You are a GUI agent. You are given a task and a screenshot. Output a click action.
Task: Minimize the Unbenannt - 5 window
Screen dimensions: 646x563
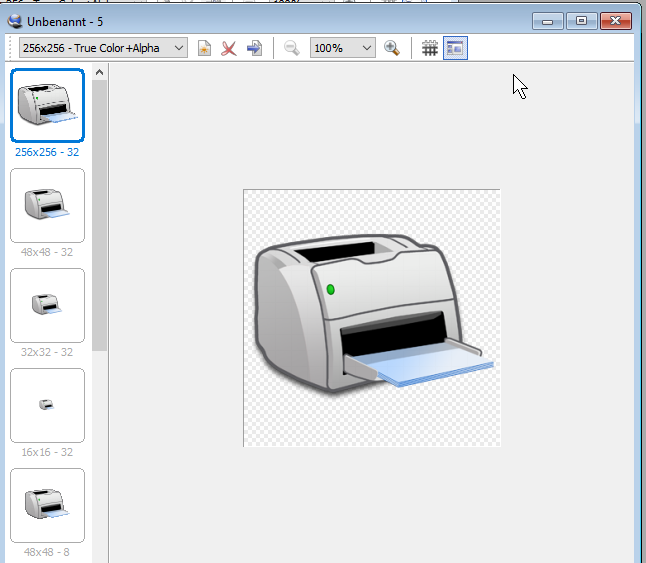click(x=547, y=19)
